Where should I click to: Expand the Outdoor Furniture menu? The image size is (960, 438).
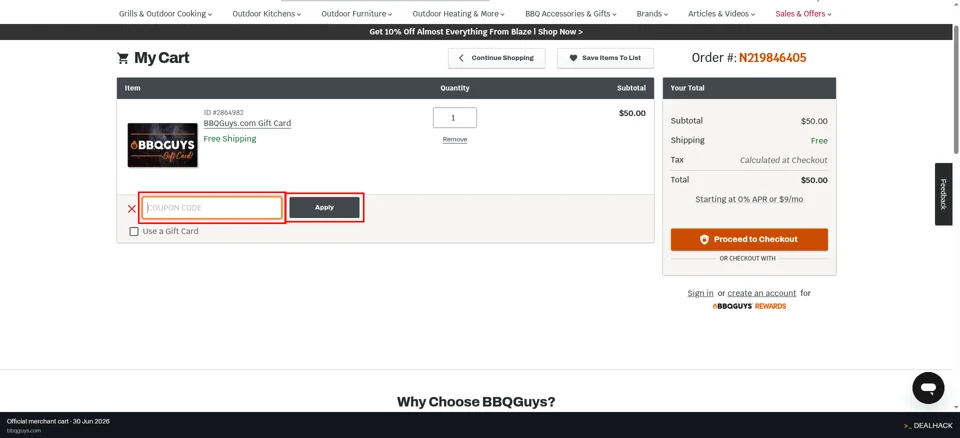click(356, 13)
